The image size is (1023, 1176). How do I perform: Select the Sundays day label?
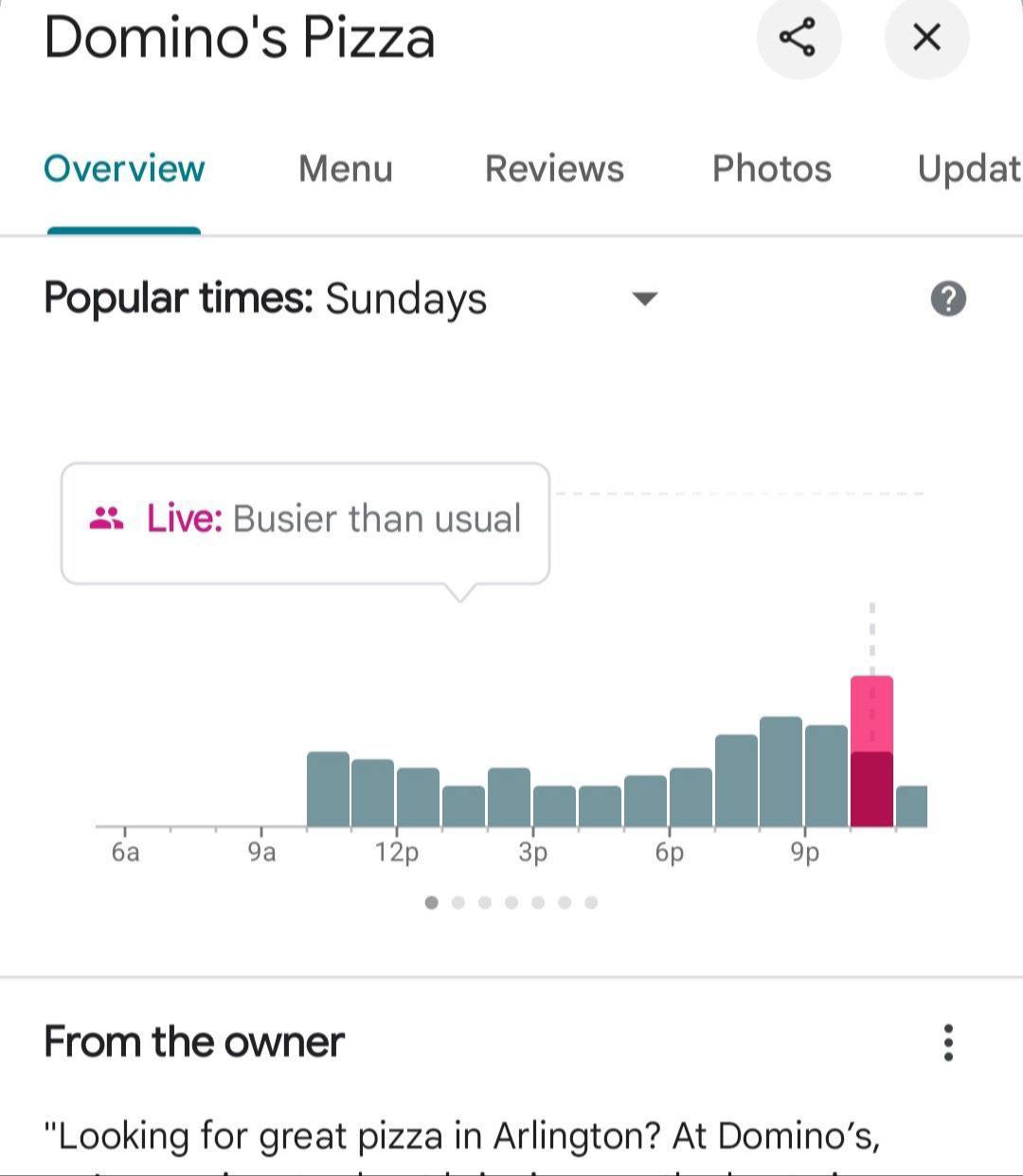click(405, 299)
